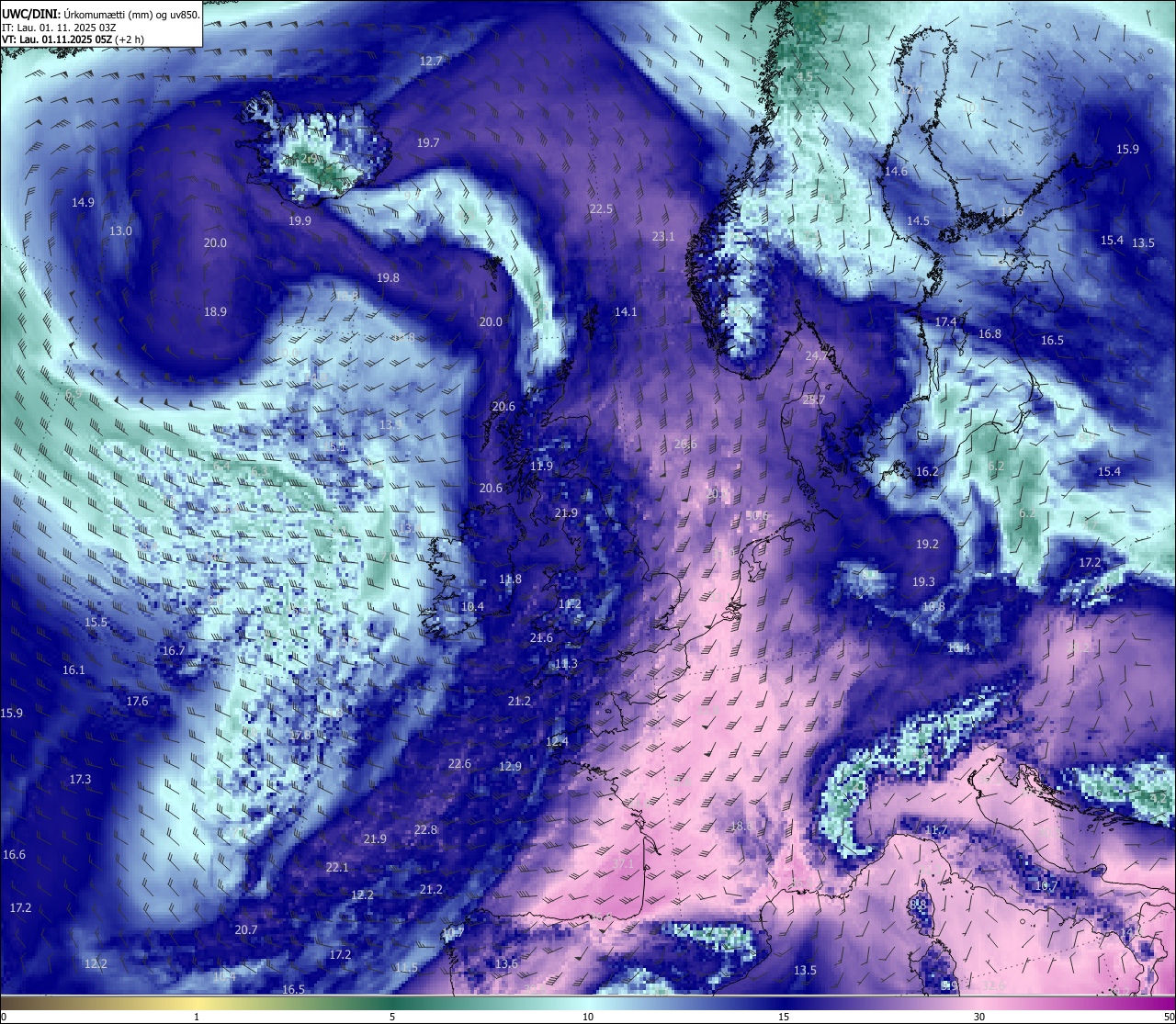
Task: Click the 14.5 value over Sweden
Action: pos(918,221)
